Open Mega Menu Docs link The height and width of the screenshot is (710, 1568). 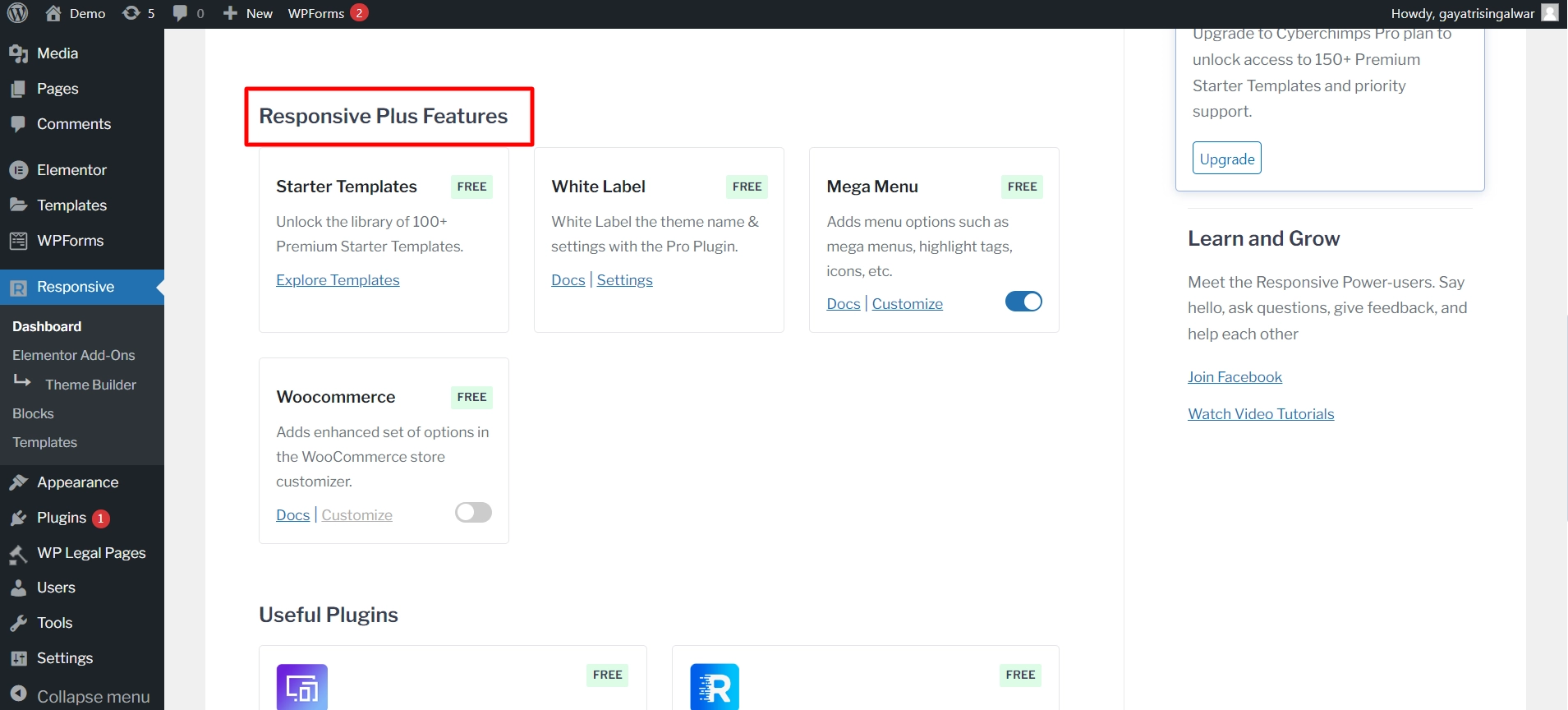[x=844, y=304]
